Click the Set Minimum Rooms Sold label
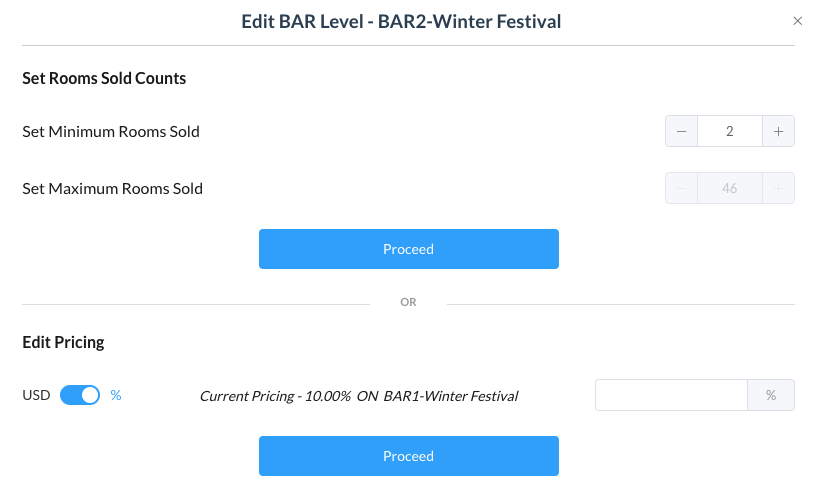Image resolution: width=818 pixels, height=489 pixels. point(111,131)
